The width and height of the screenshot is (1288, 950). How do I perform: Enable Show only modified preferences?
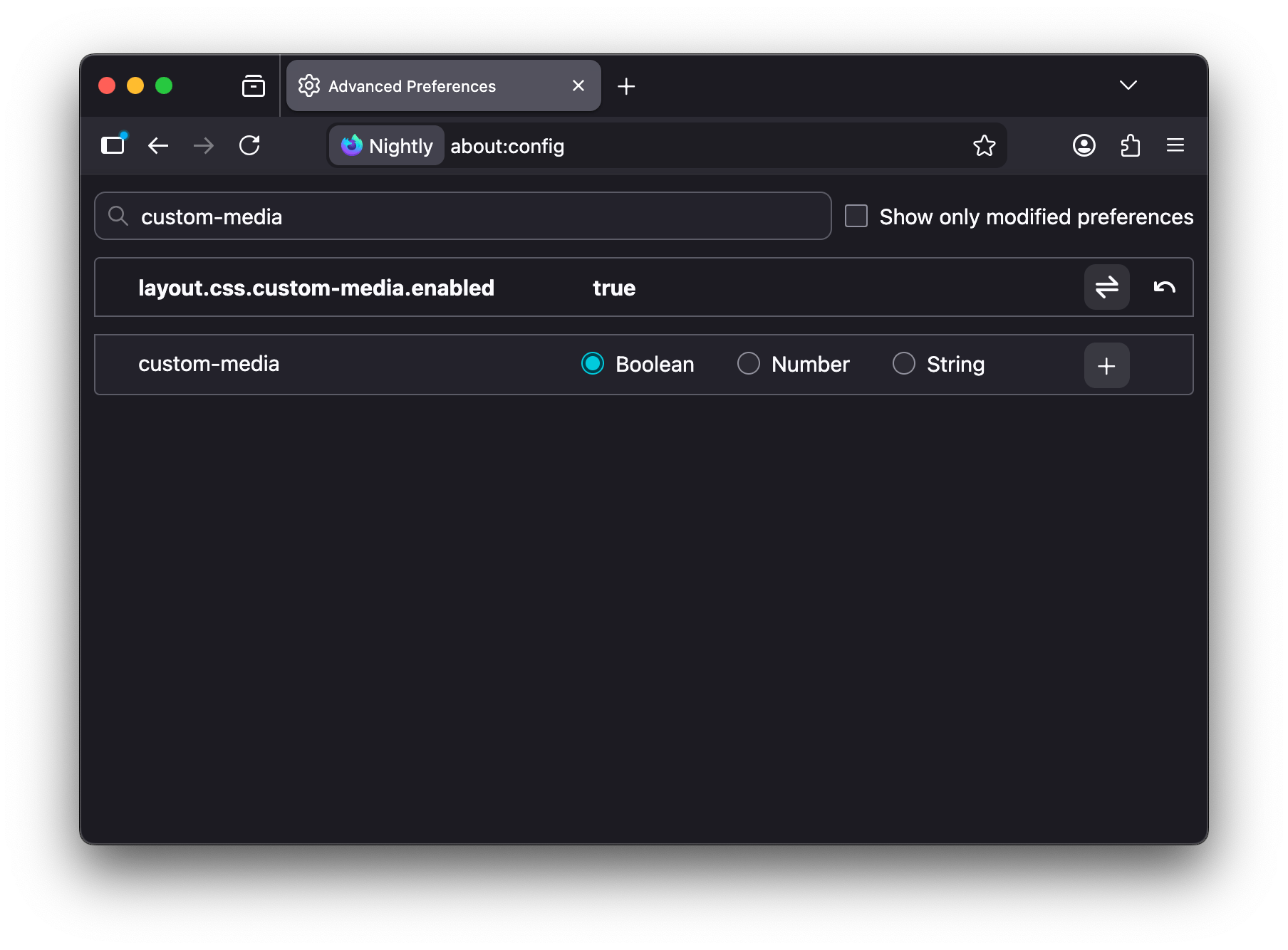(856, 216)
